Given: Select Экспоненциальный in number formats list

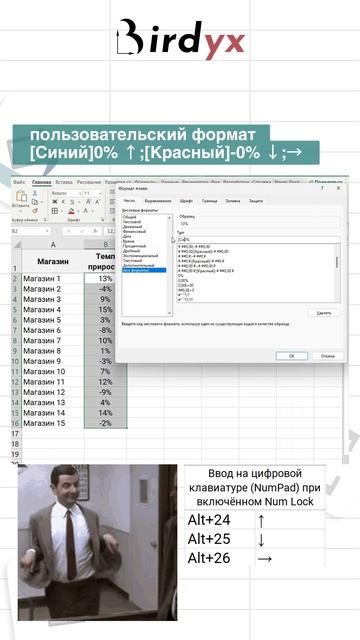Looking at the screenshot, I should click(x=139, y=256).
